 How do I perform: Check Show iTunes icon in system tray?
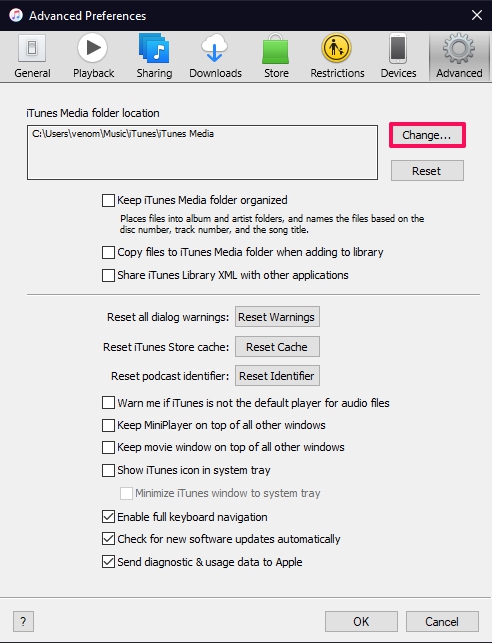tap(108, 470)
